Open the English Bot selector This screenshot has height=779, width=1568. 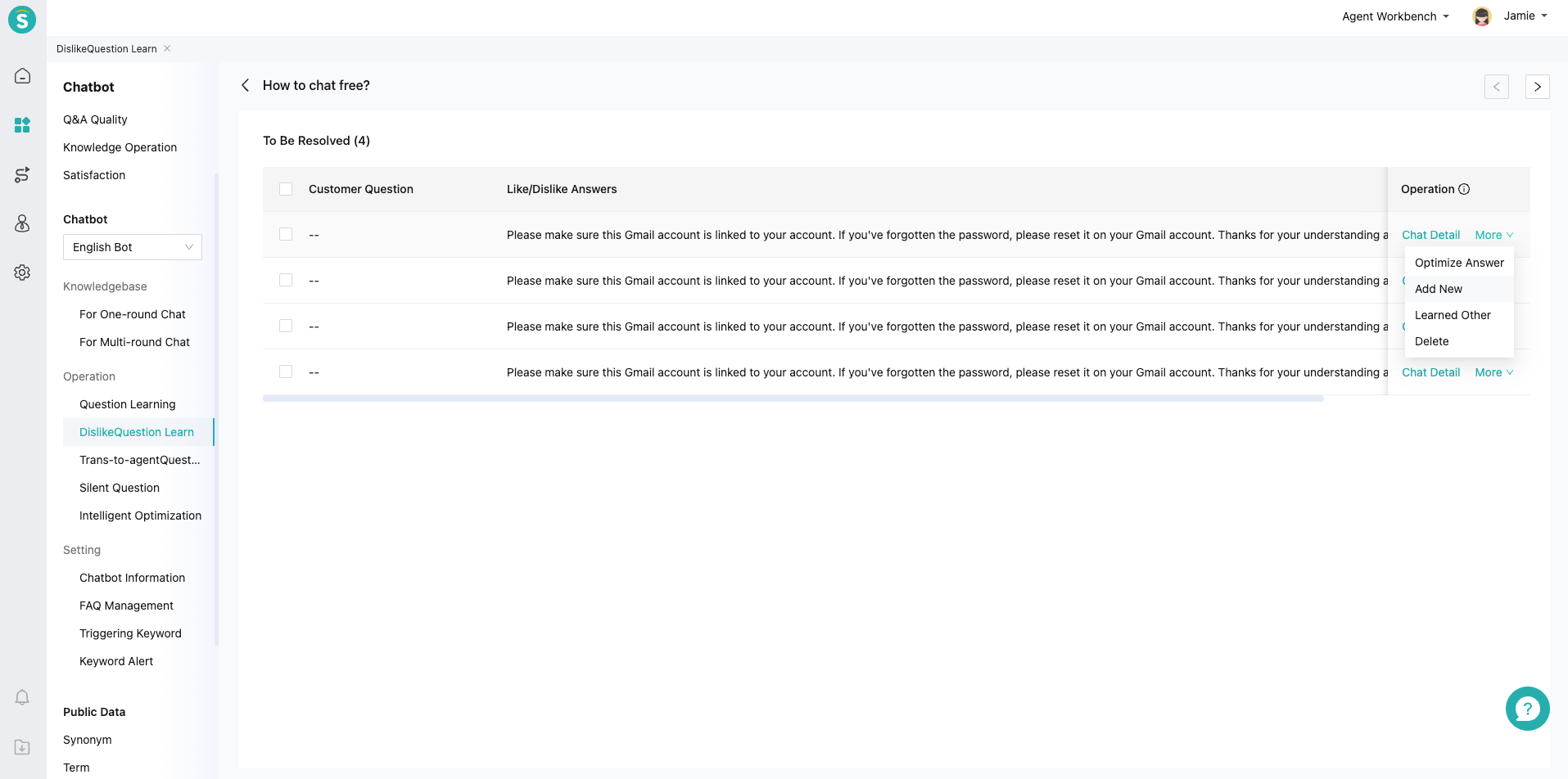(133, 247)
